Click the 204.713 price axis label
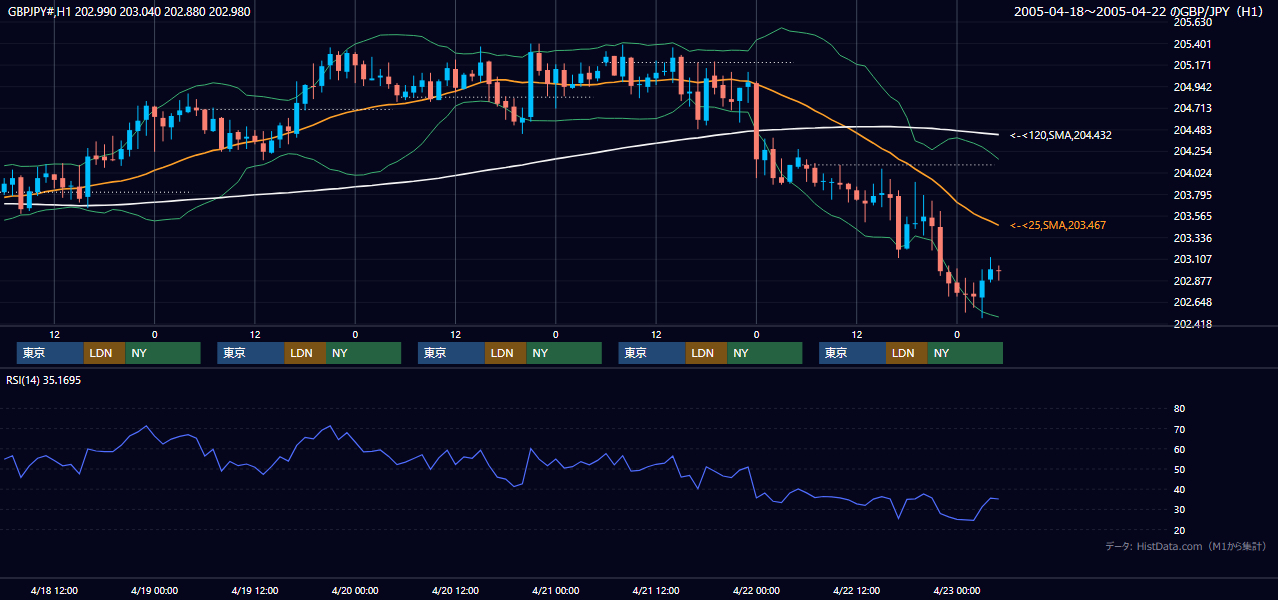1278x600 pixels. (1193, 108)
